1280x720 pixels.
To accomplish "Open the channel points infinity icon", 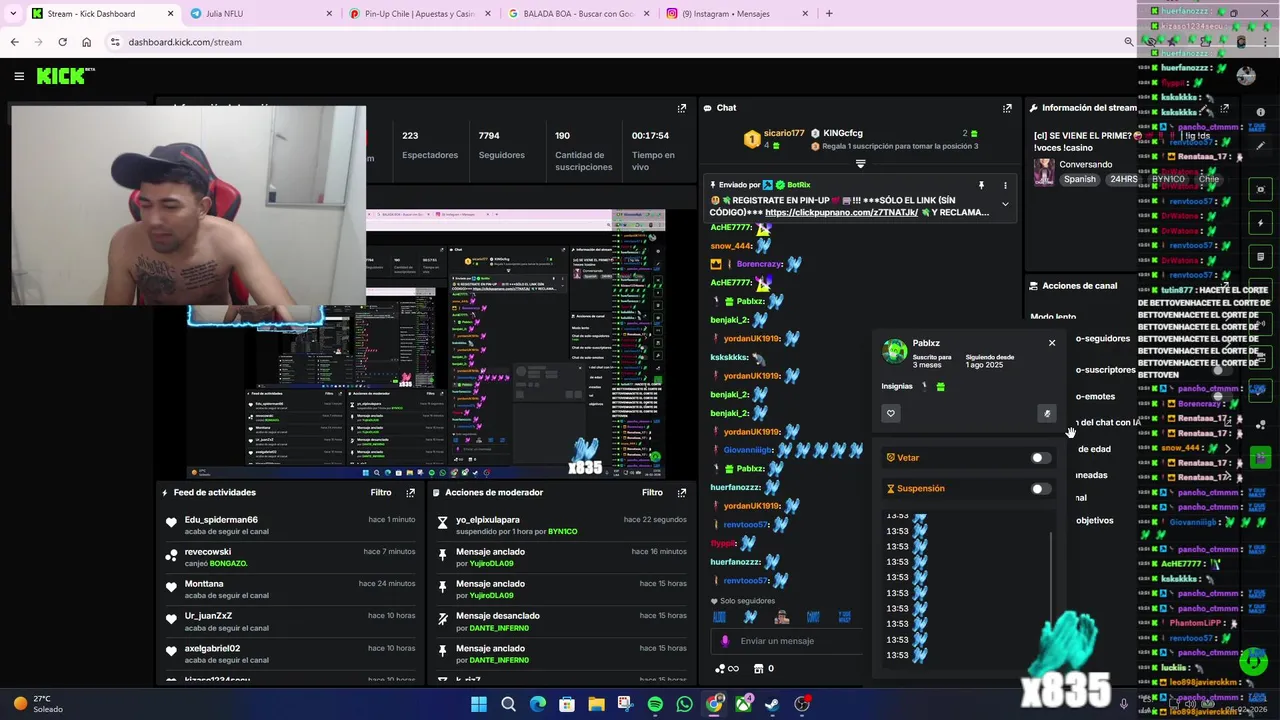I will pos(727,669).
